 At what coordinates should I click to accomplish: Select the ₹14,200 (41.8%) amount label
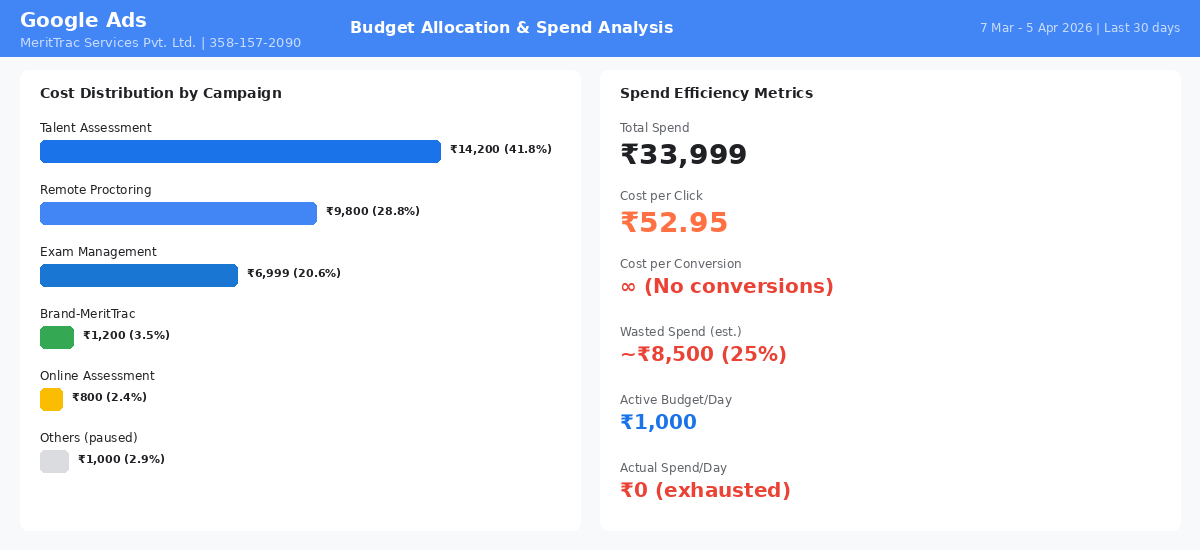pyautogui.click(x=501, y=150)
